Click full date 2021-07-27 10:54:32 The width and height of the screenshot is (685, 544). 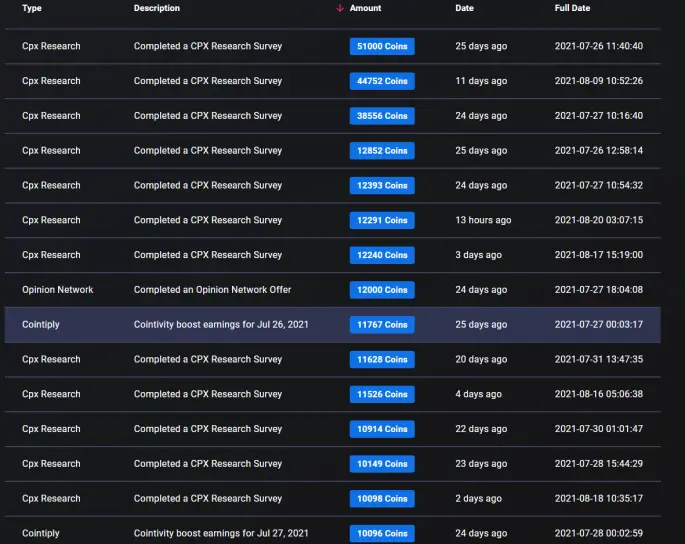tap(599, 185)
